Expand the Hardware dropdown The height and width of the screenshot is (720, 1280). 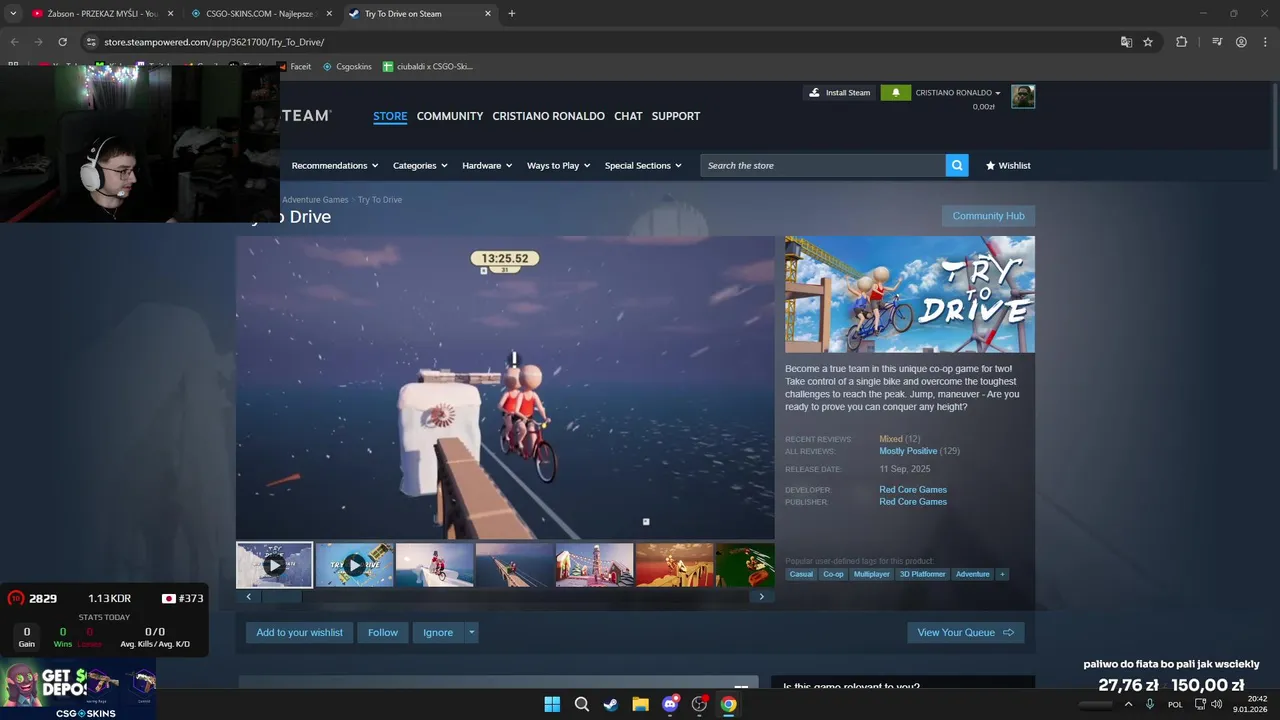point(487,166)
